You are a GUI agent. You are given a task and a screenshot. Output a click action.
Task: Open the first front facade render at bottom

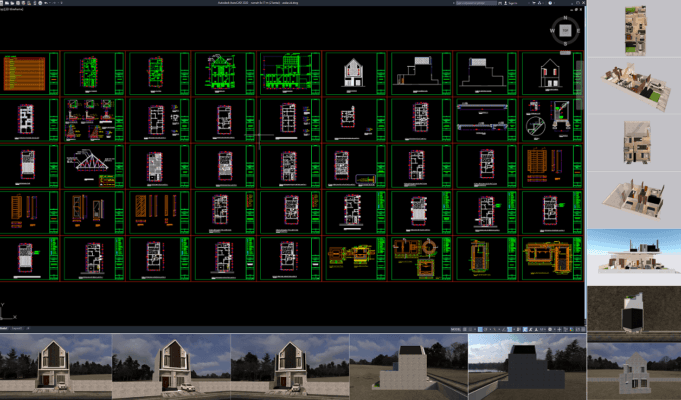56,367
